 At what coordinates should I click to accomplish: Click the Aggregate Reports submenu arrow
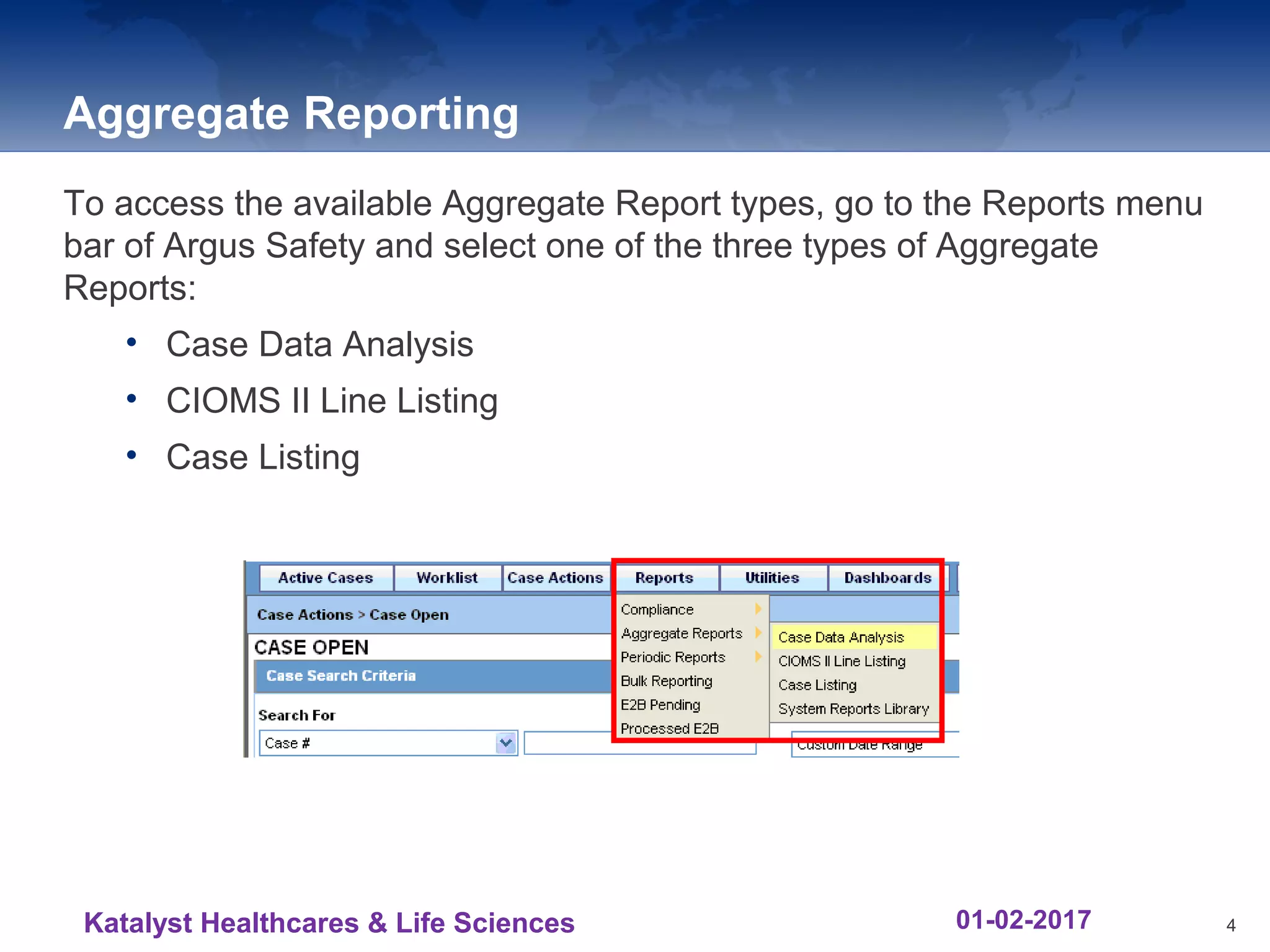pyautogui.click(x=758, y=633)
